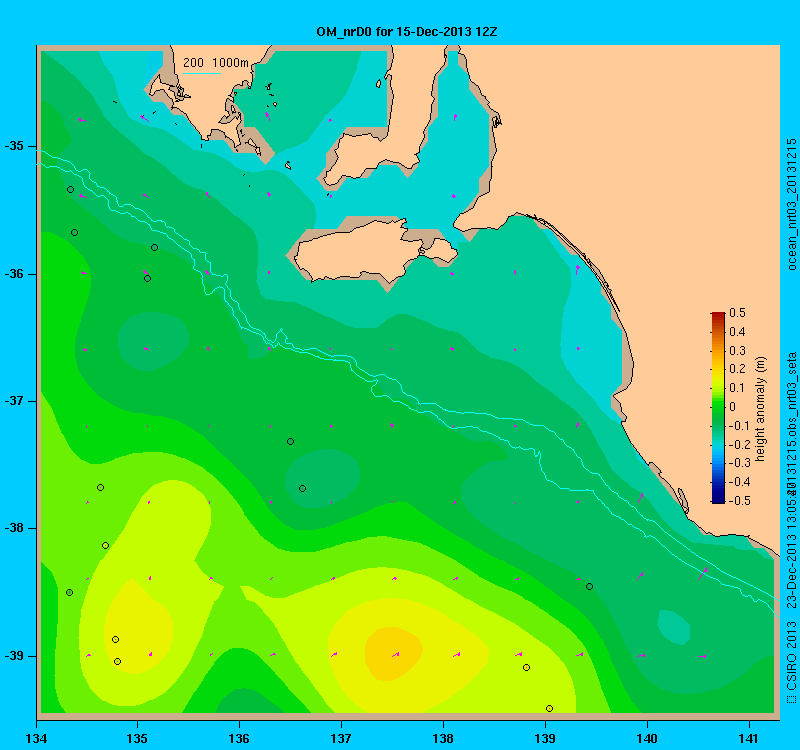Click the colorbar value "-0.4"
Viewport: 800px width, 750px height.
point(739,482)
